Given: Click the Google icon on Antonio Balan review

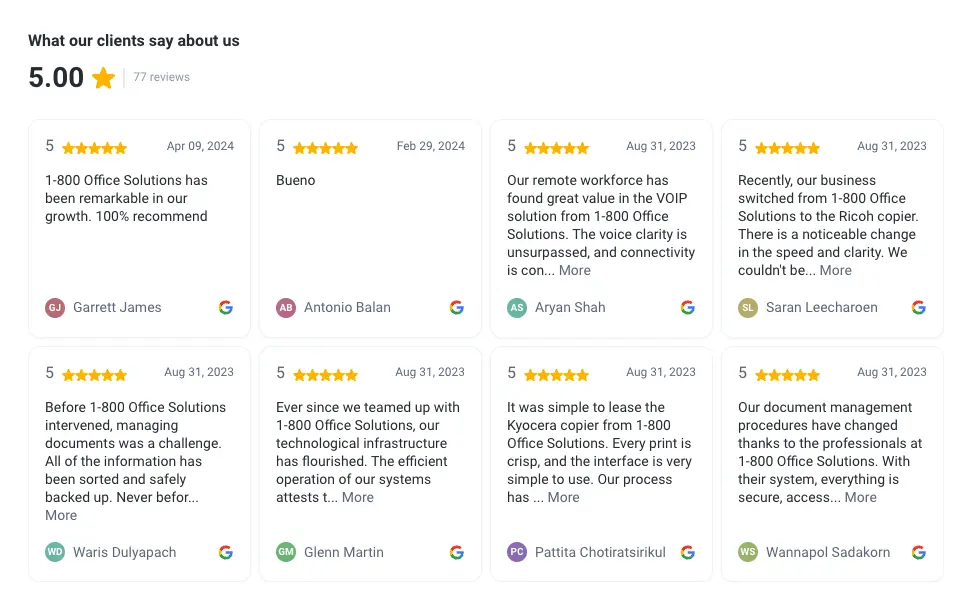Looking at the screenshot, I should (x=456, y=307).
